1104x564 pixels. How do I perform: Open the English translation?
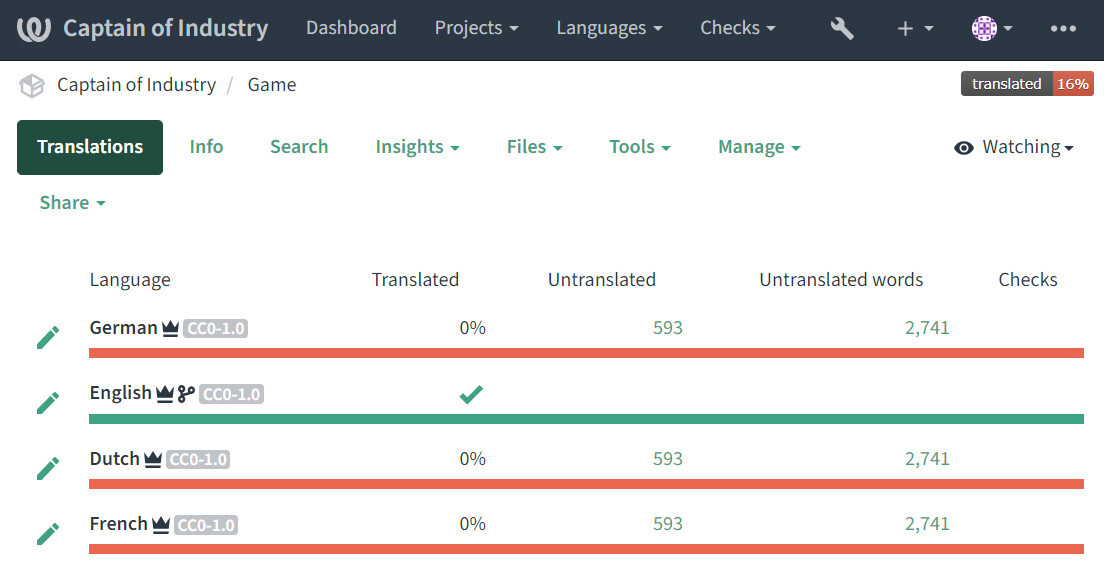click(x=120, y=393)
